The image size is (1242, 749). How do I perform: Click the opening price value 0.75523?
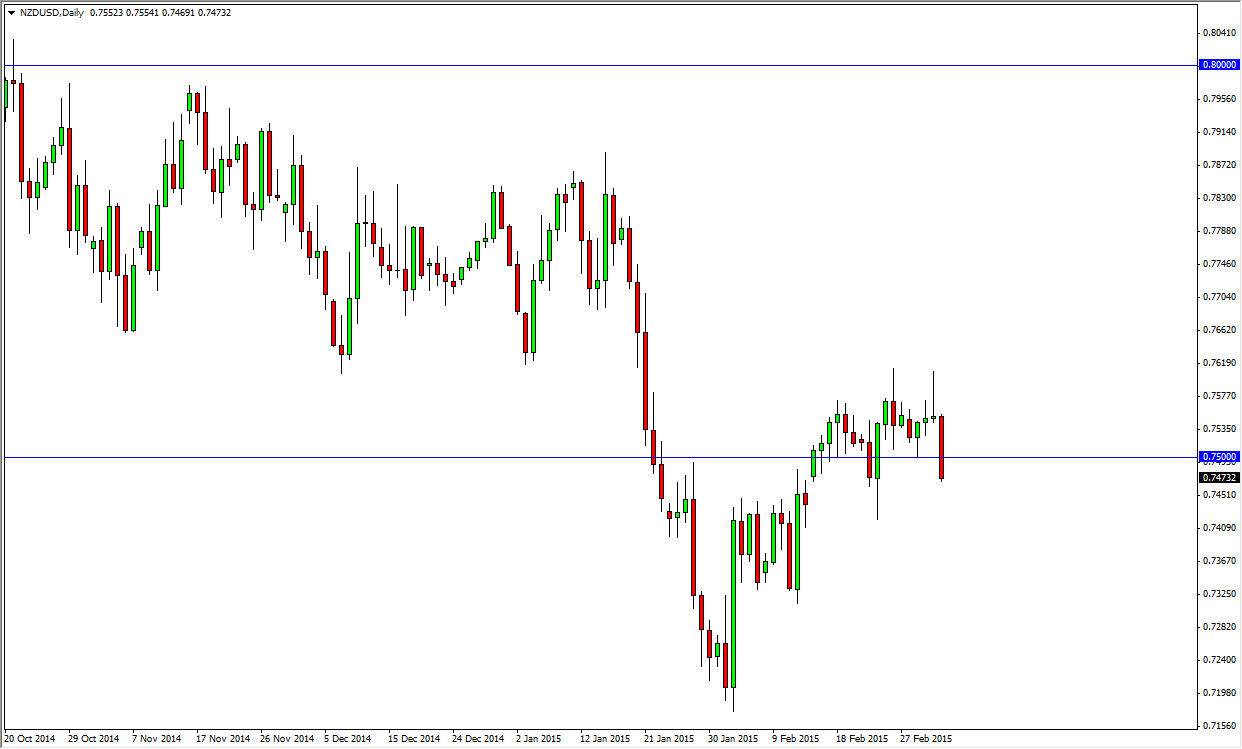107,14
